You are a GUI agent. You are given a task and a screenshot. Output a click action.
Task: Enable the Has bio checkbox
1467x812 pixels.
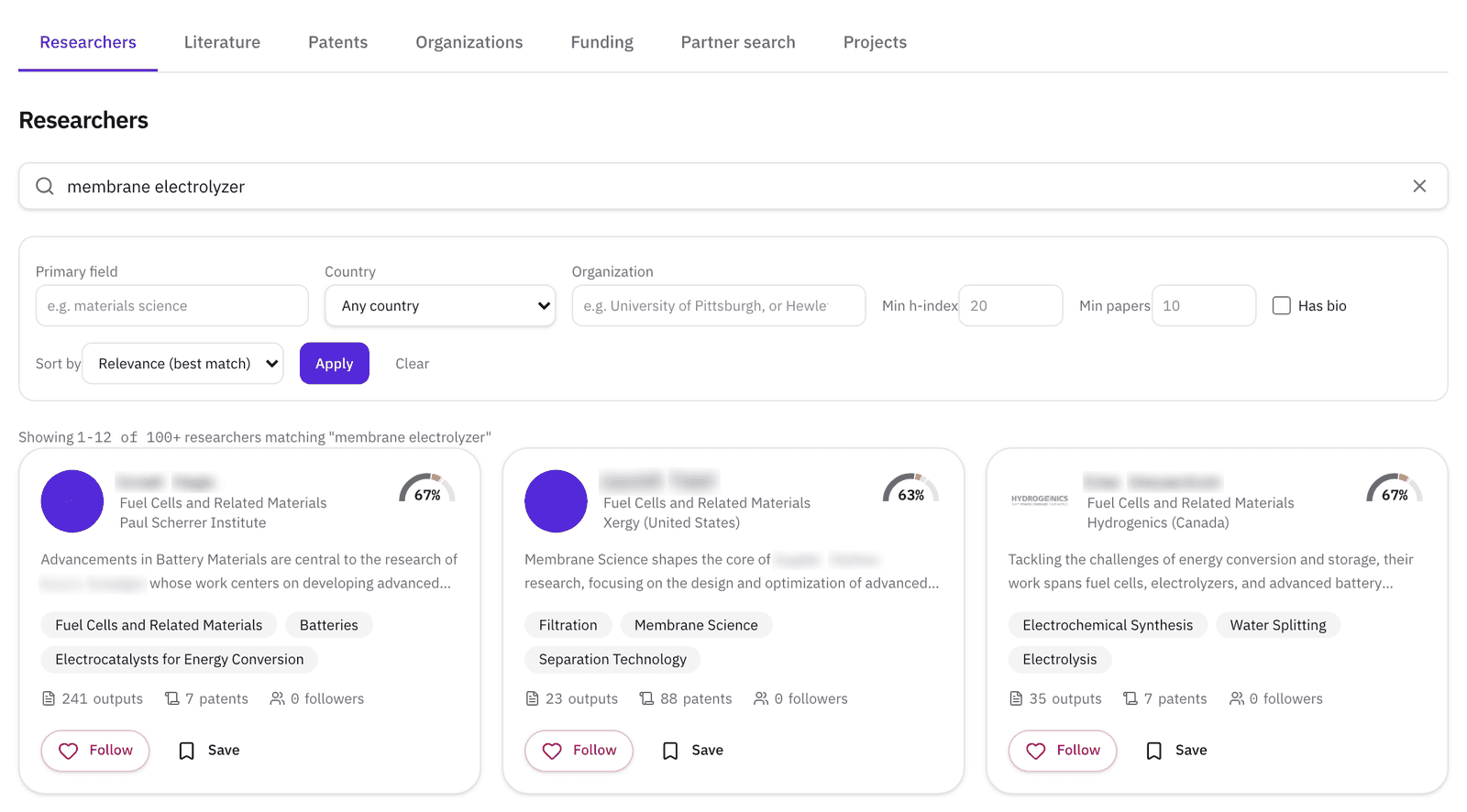tap(1282, 305)
